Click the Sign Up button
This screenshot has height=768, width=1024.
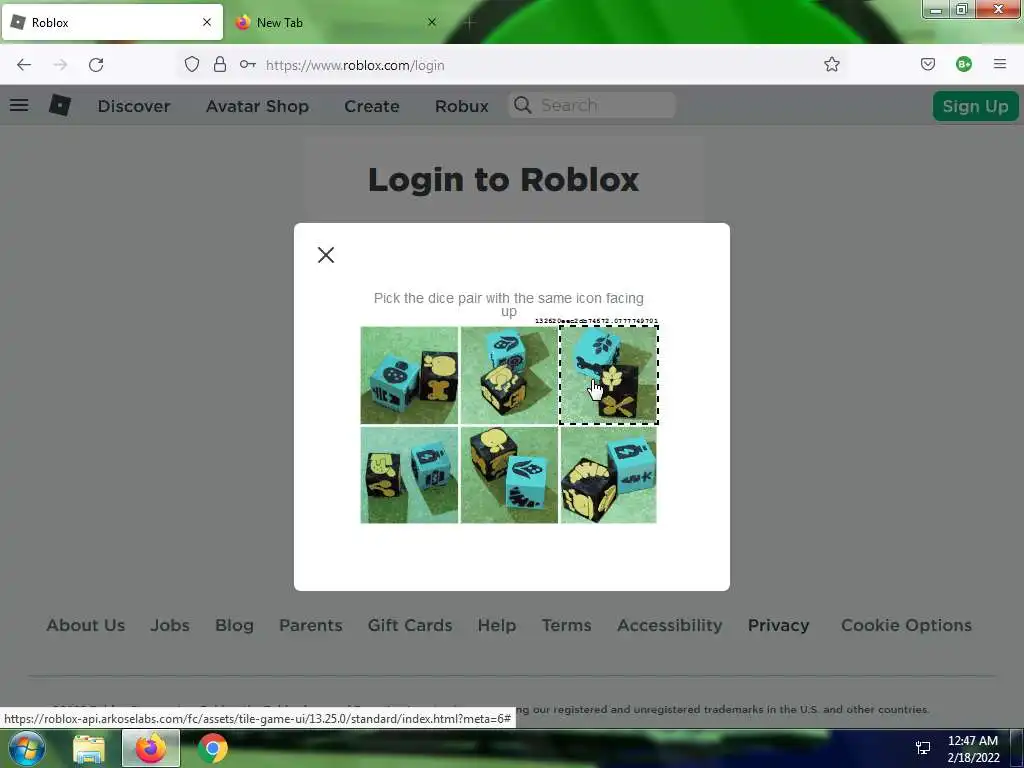tap(975, 106)
